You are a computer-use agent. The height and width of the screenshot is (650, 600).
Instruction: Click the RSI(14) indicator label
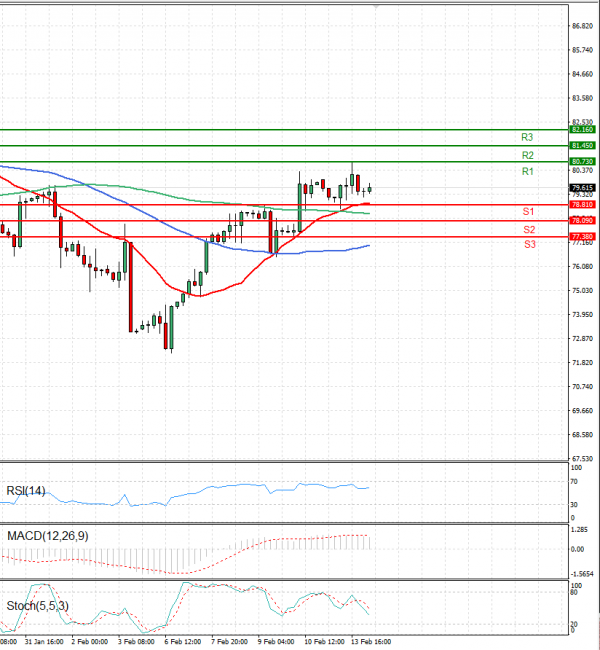[26, 491]
